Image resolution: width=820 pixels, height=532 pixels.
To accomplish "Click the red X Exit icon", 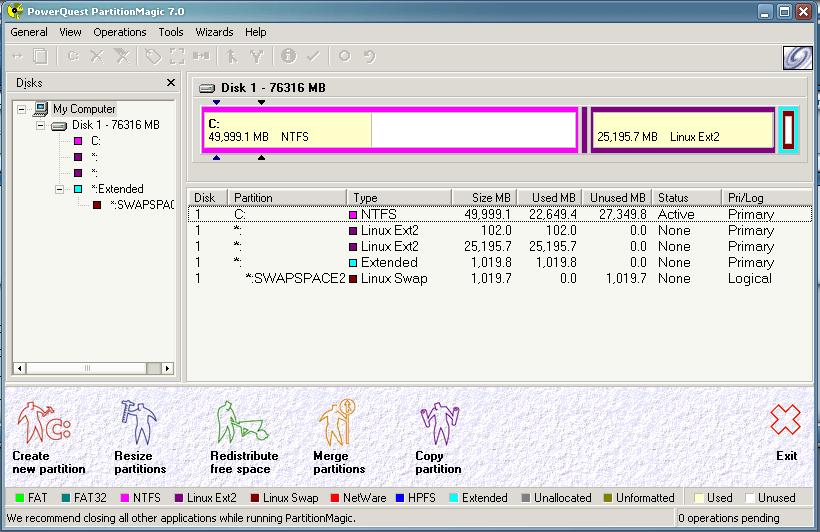I will tap(786, 421).
